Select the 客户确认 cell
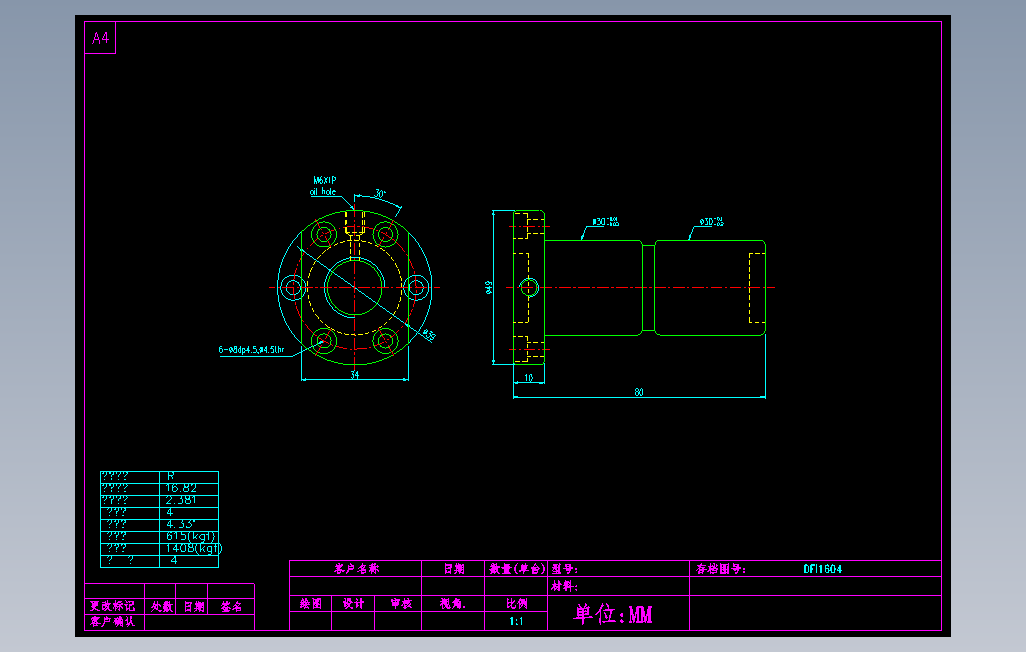Screen dimensions: 1026x652 pyautogui.click(x=113, y=621)
